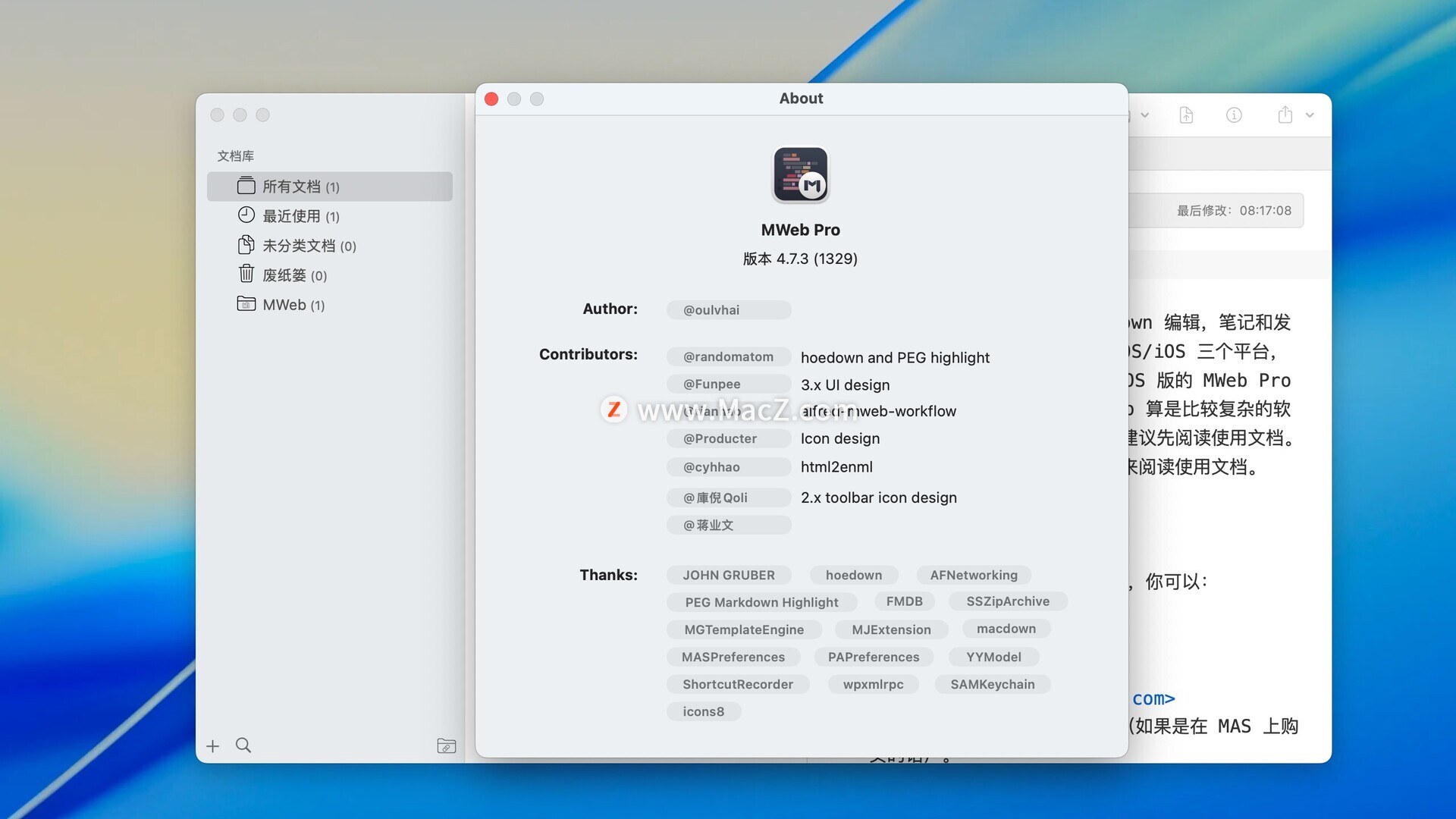Click the share icon in main toolbar
Viewport: 1456px width, 819px height.
click(1285, 115)
